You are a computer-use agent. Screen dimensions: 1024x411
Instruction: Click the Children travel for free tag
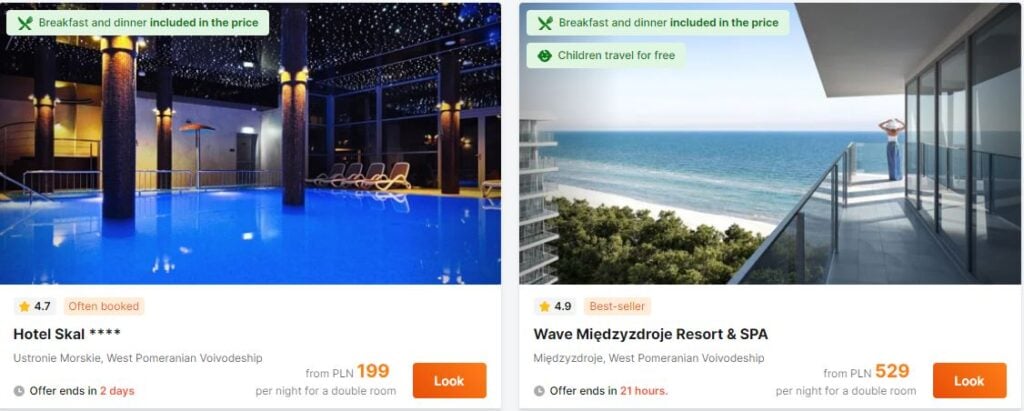point(606,56)
